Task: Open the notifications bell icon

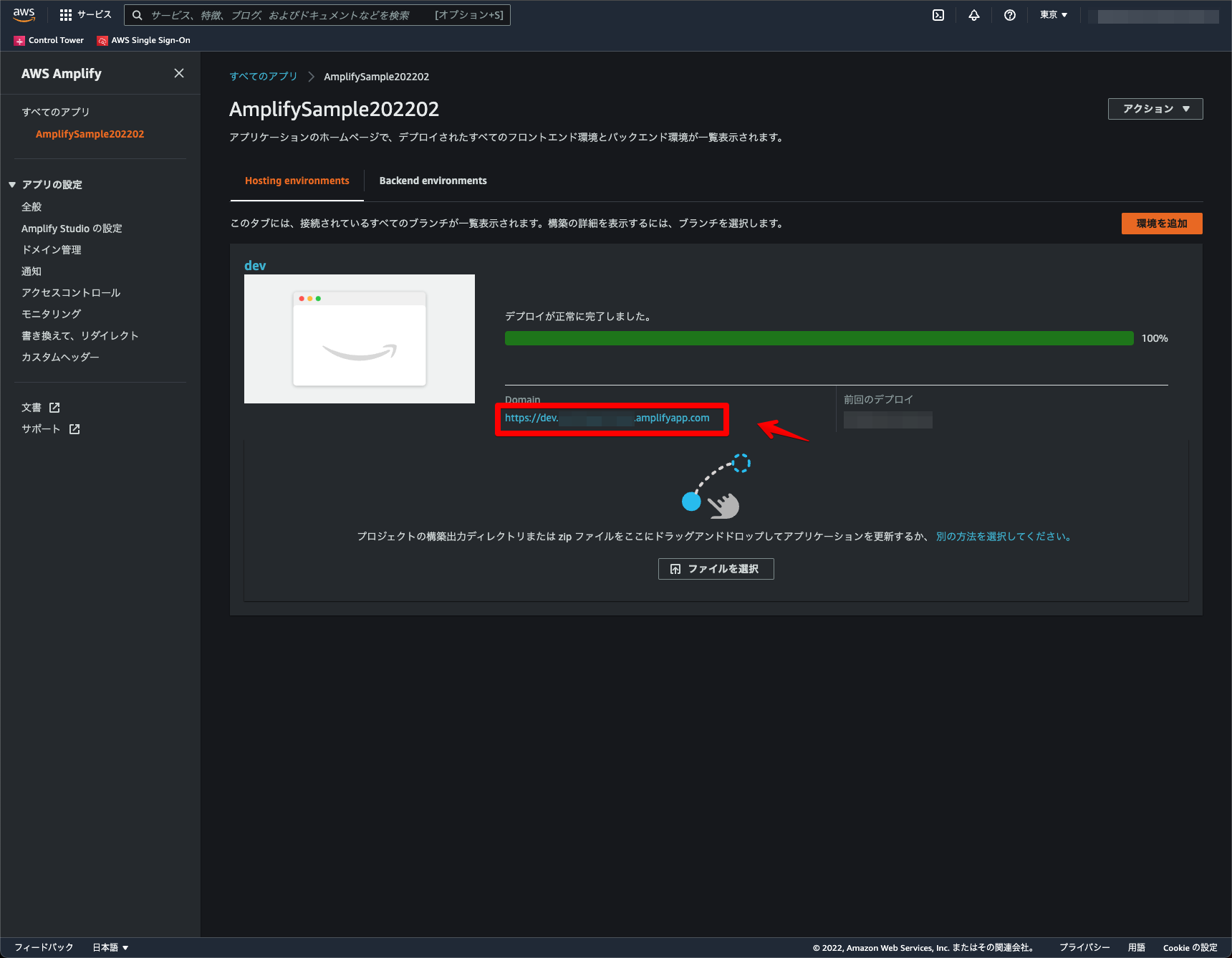Action: click(974, 15)
